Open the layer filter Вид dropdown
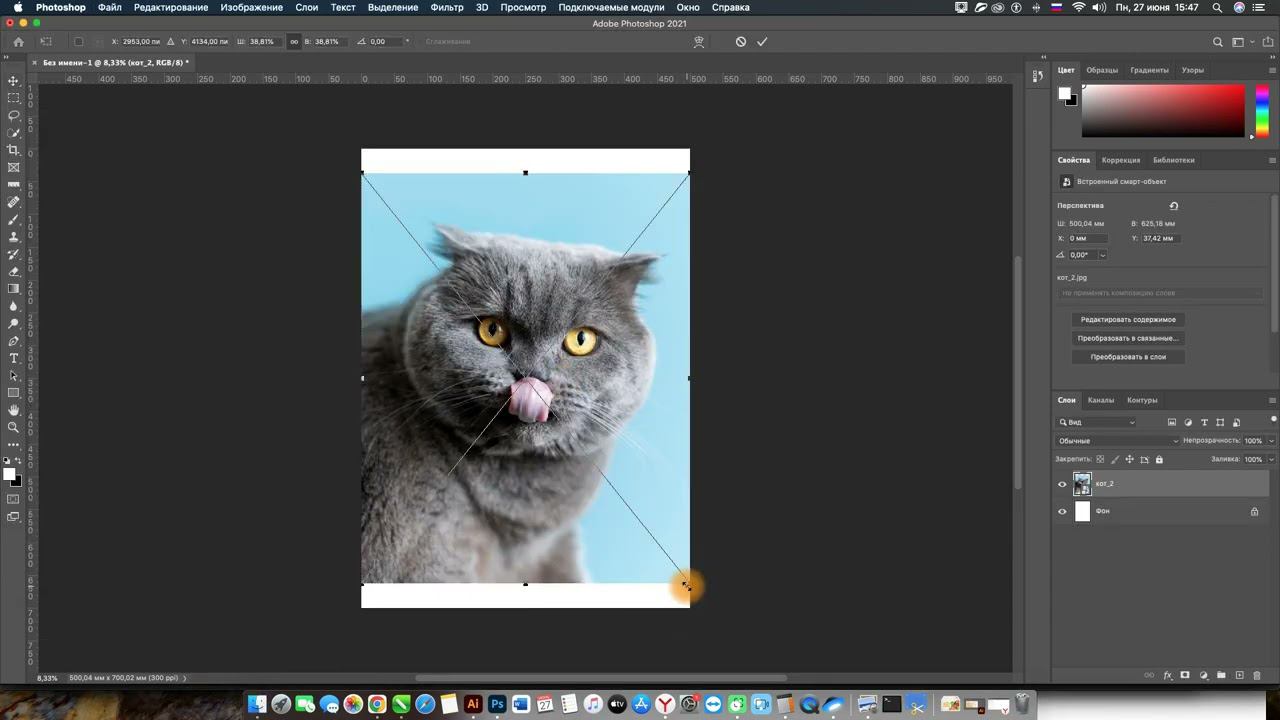This screenshot has height=720, width=1280. point(1097,422)
